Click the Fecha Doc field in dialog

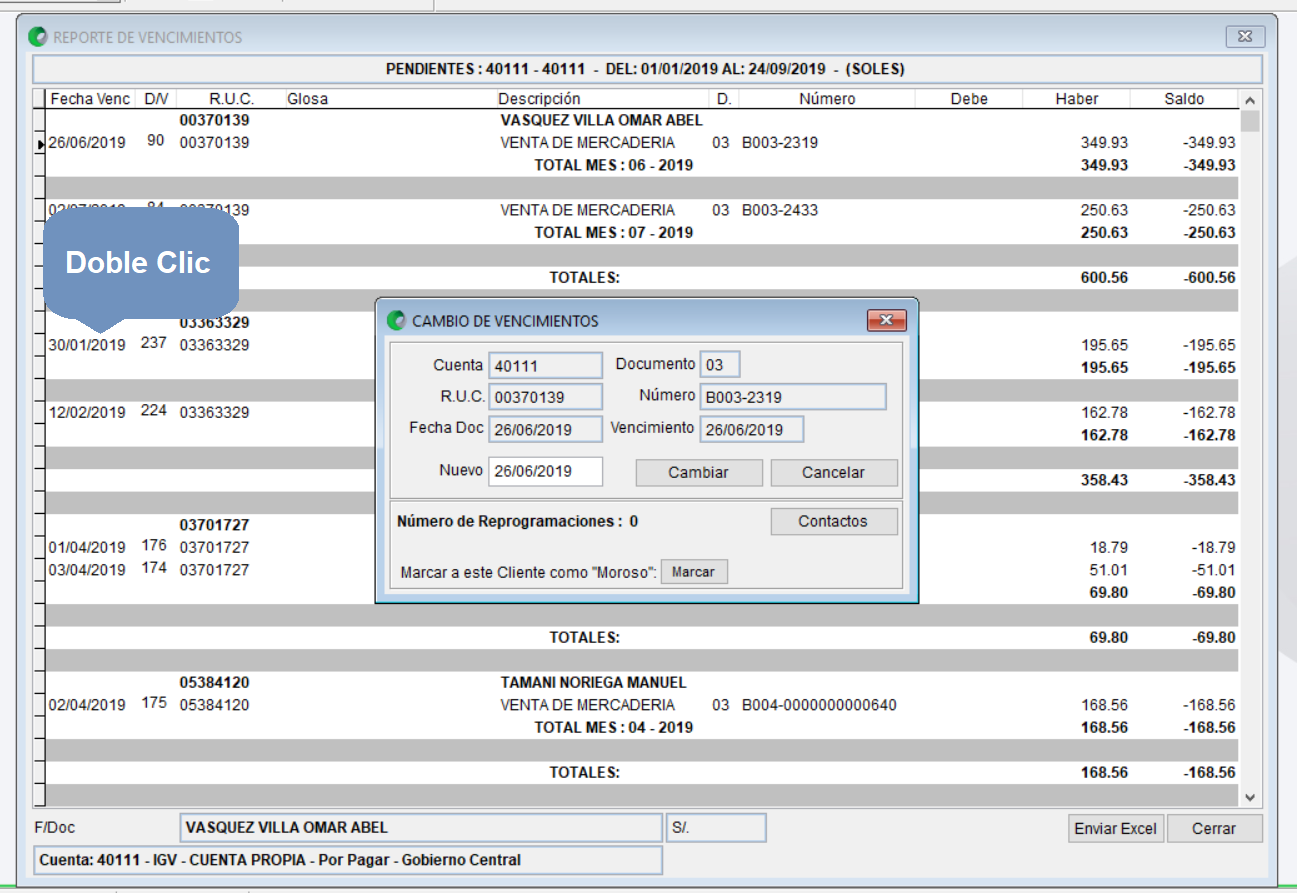(546, 429)
